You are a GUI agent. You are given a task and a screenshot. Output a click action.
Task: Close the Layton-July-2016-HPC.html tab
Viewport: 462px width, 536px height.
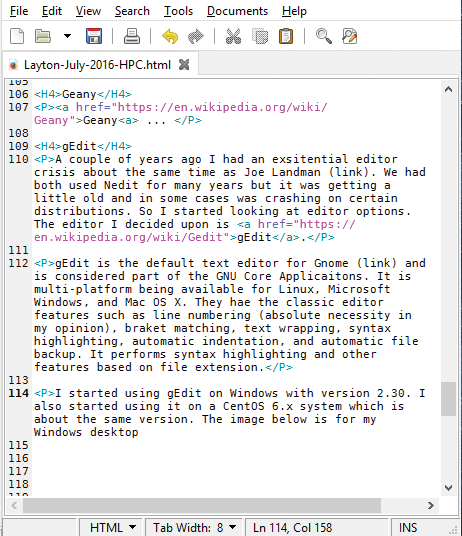(x=184, y=64)
